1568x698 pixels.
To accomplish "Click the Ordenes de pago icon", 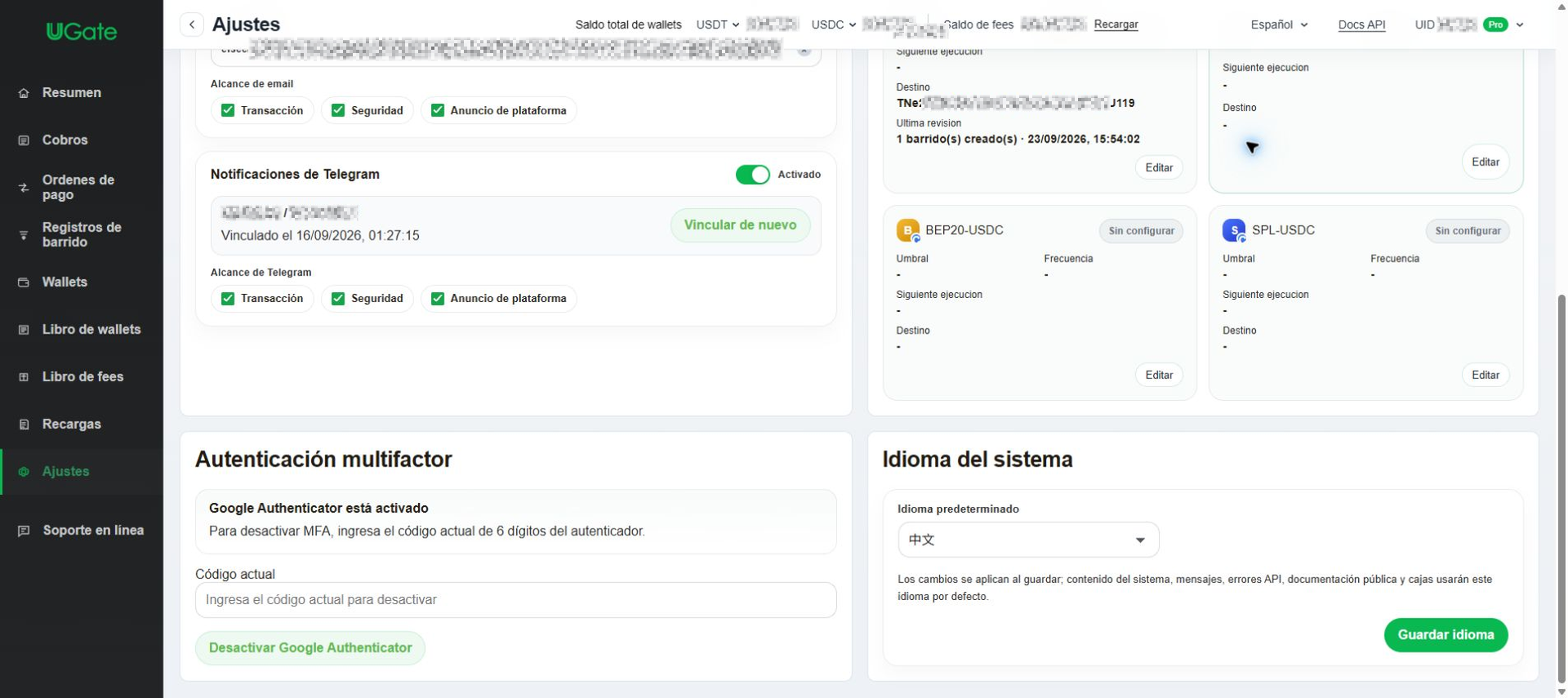I will 24,188.
